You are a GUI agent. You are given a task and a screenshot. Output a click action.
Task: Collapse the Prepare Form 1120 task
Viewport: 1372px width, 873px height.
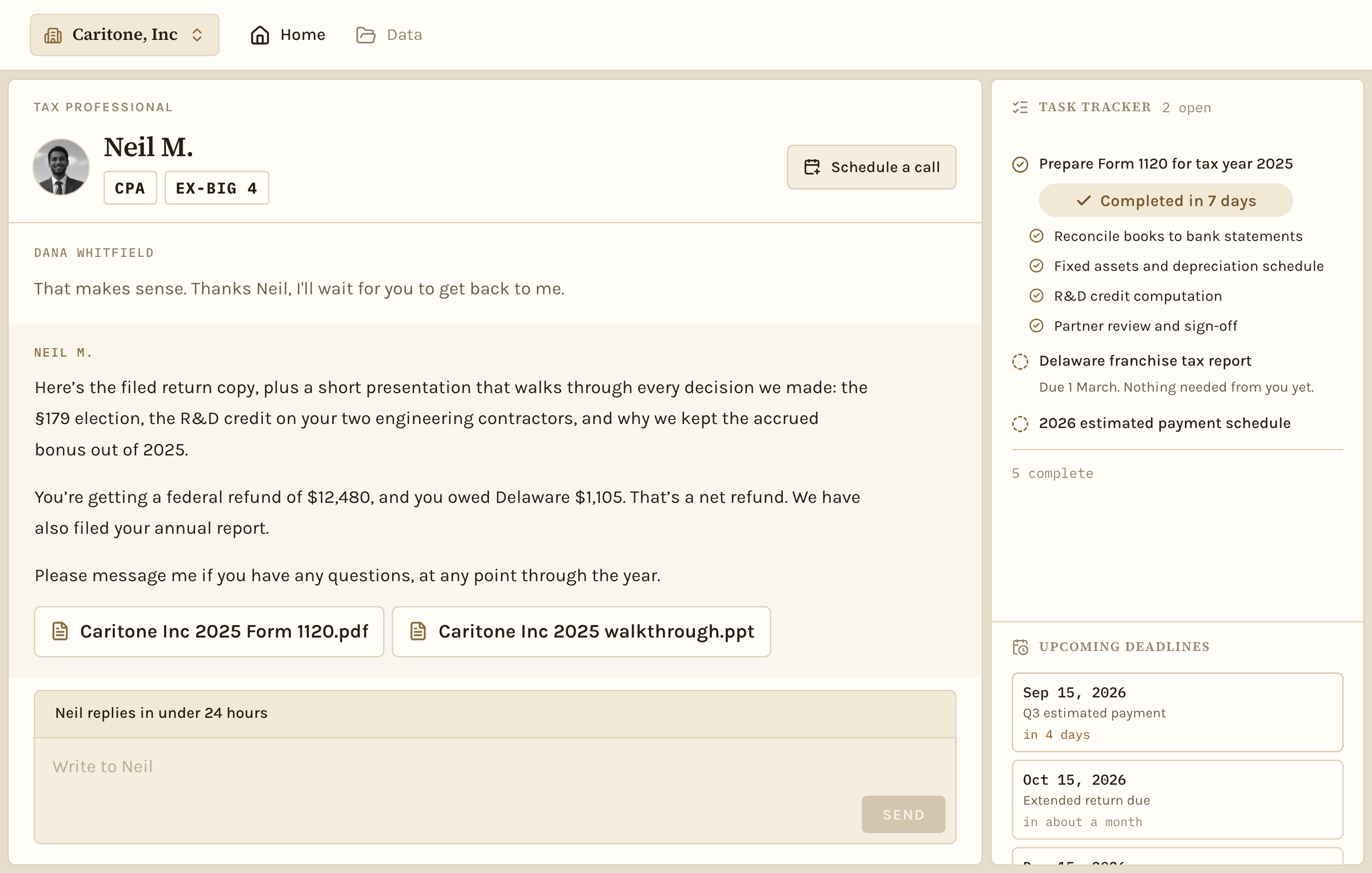1166,164
